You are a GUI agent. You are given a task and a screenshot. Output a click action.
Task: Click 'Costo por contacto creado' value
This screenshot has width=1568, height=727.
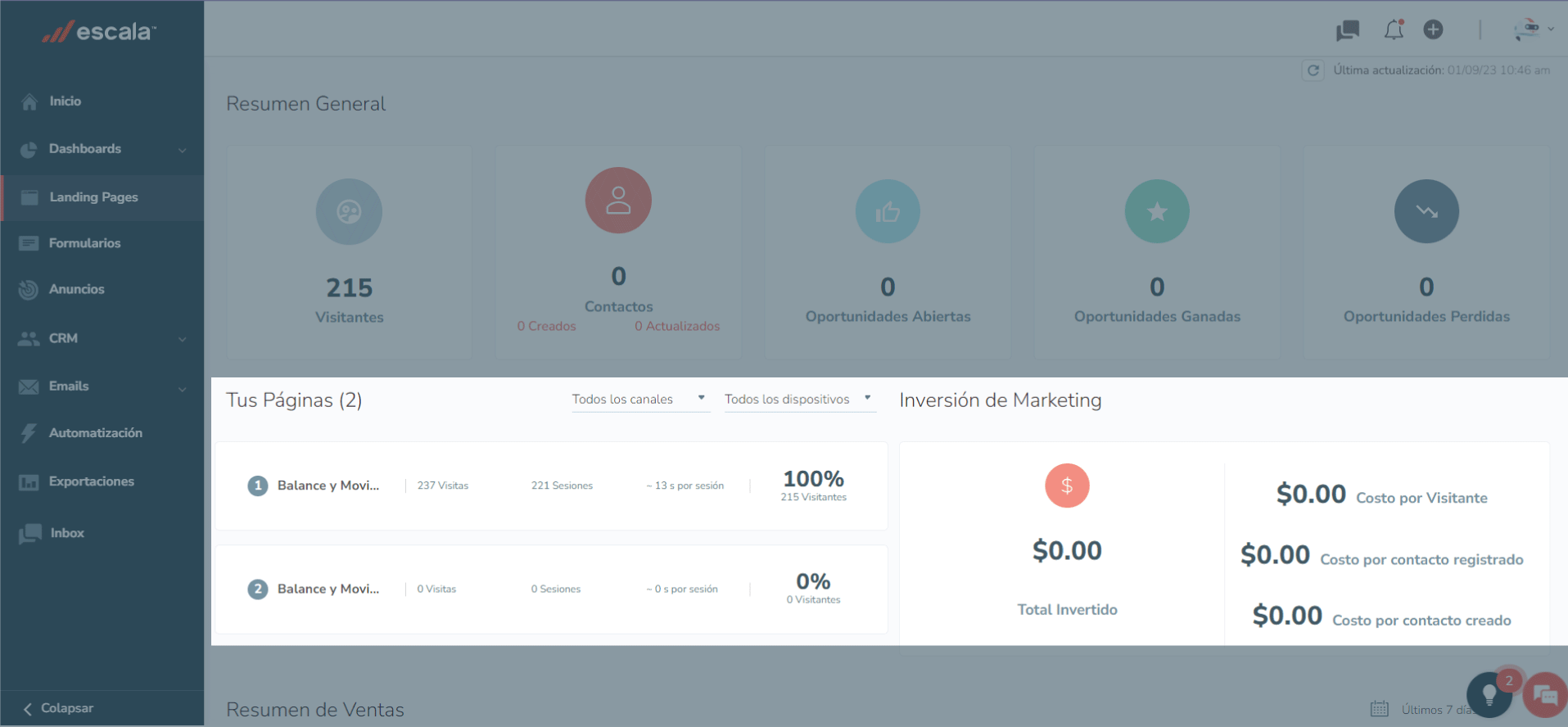point(1287,616)
